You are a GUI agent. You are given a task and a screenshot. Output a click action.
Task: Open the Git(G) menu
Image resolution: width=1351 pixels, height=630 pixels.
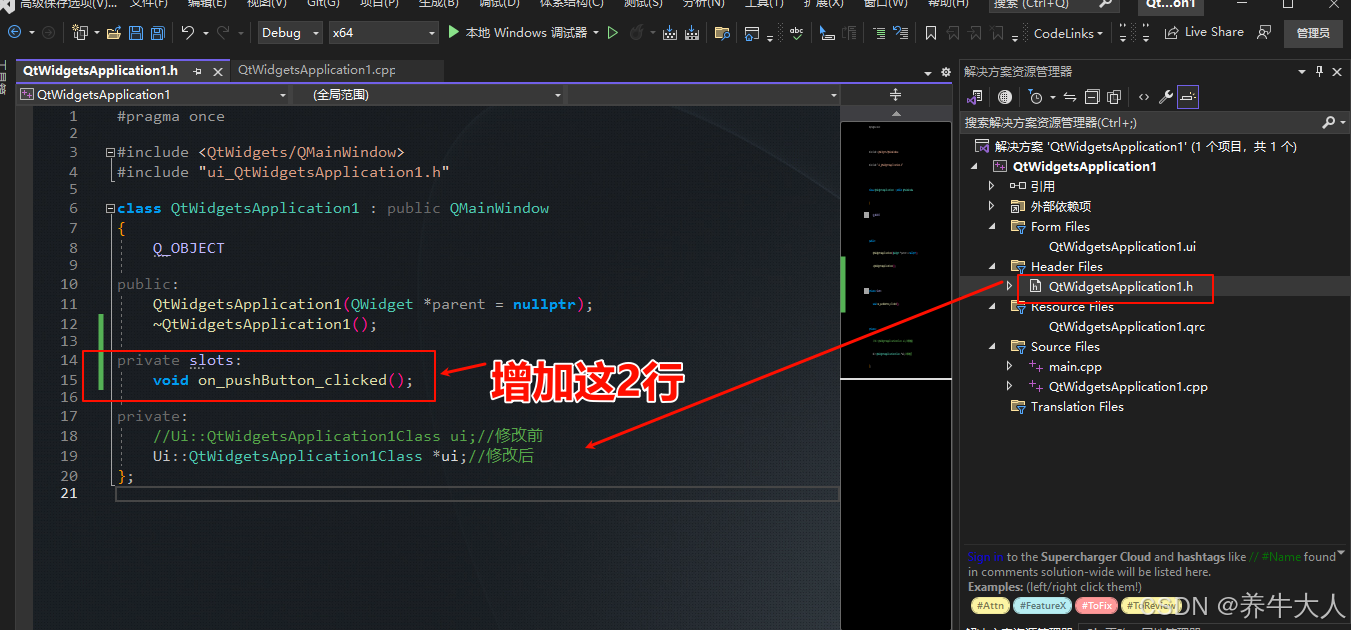(323, 4)
